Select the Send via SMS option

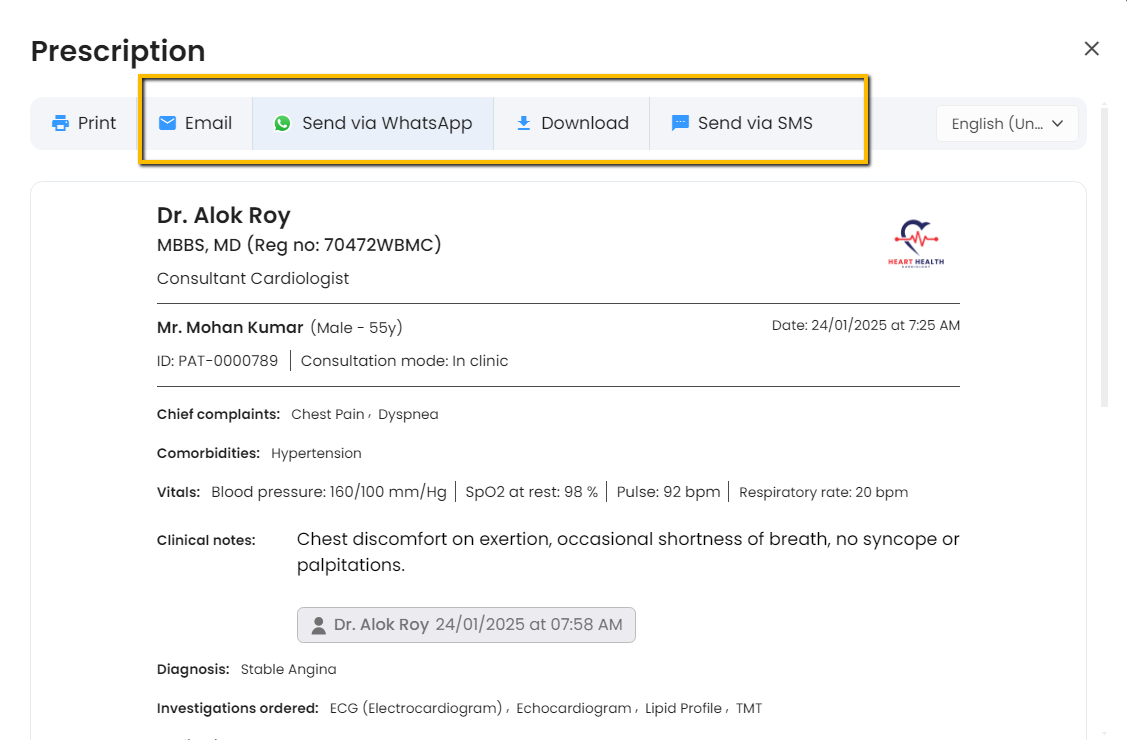point(754,123)
